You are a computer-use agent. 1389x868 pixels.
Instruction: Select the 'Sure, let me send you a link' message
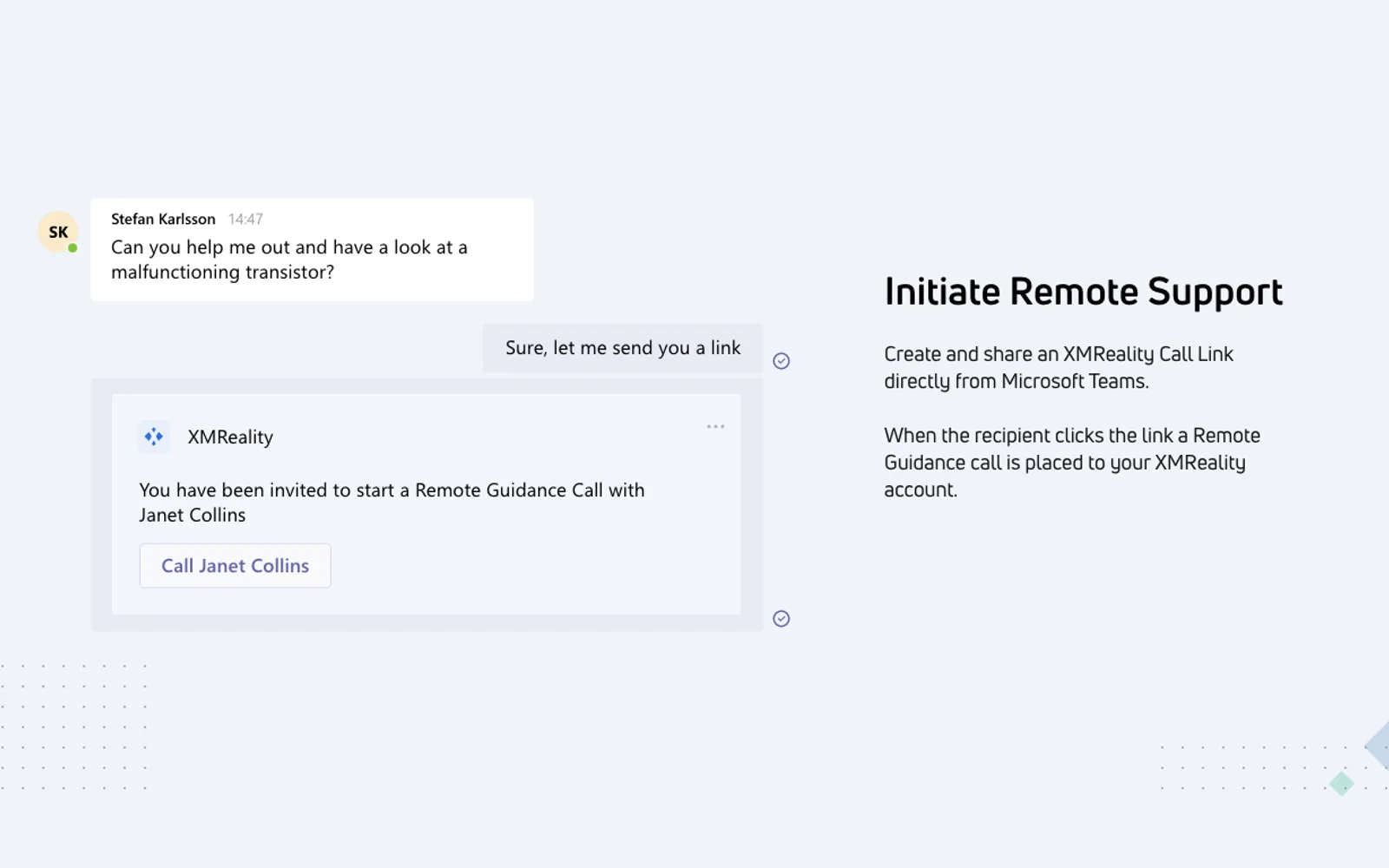622,348
